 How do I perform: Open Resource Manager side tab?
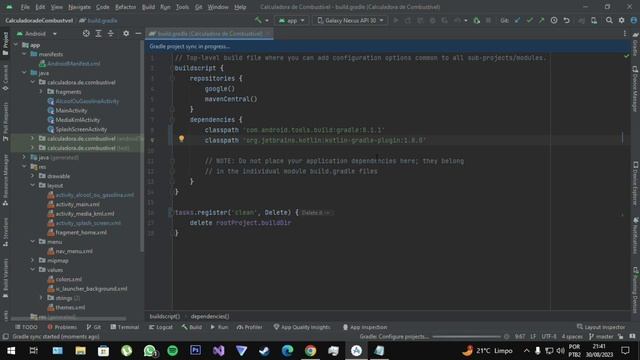tap(5, 180)
